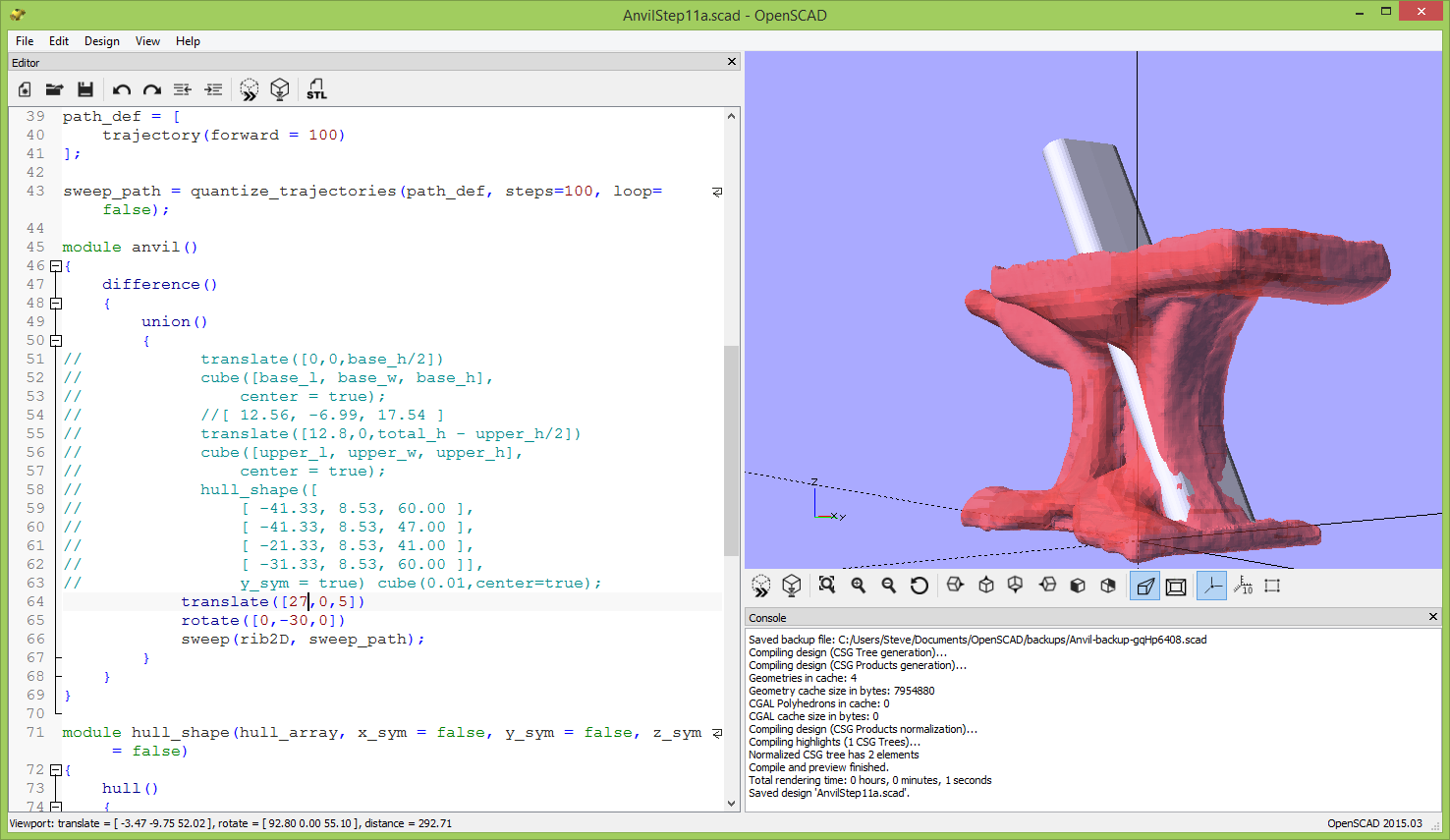Open the Edit menu
1450x840 pixels.
tap(59, 41)
